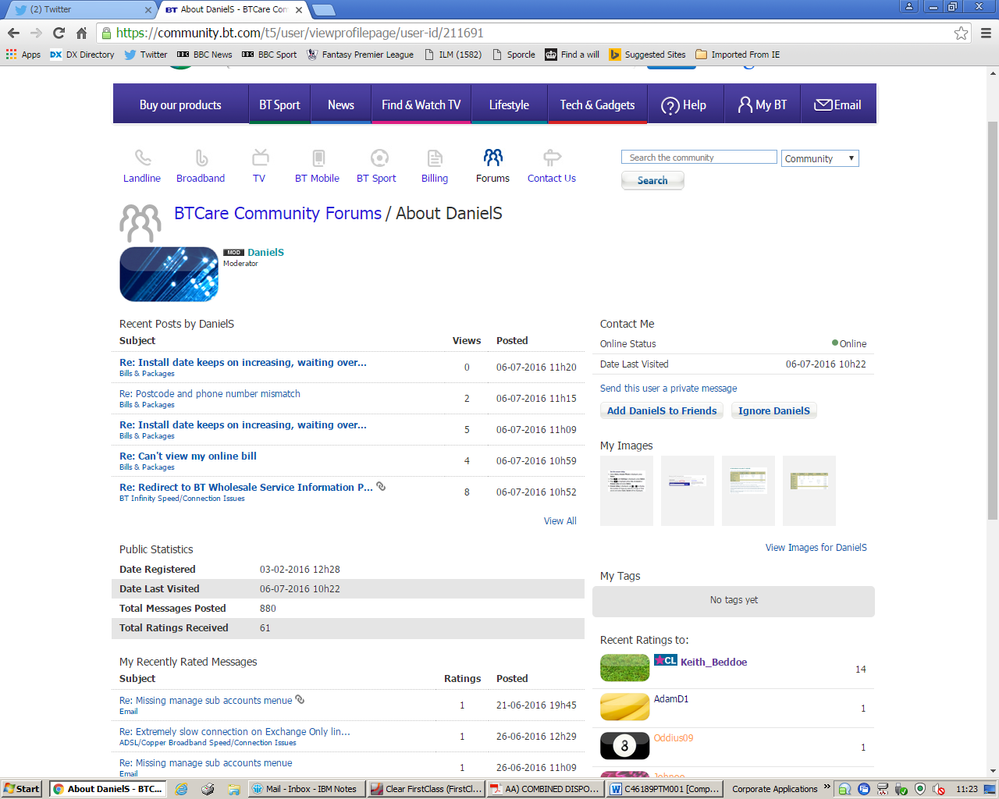Open the first thumbnail in My Images

tap(626, 491)
